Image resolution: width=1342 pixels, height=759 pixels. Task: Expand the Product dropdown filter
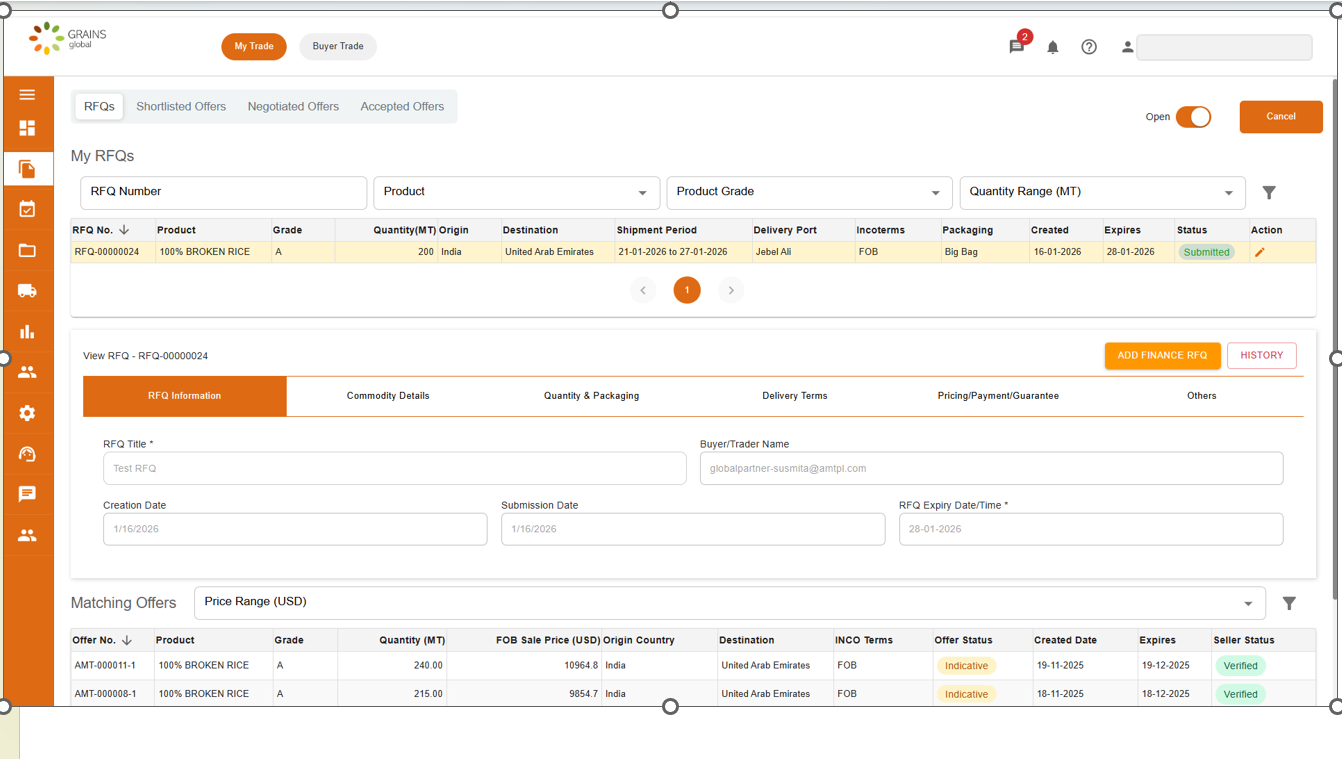pyautogui.click(x=516, y=192)
